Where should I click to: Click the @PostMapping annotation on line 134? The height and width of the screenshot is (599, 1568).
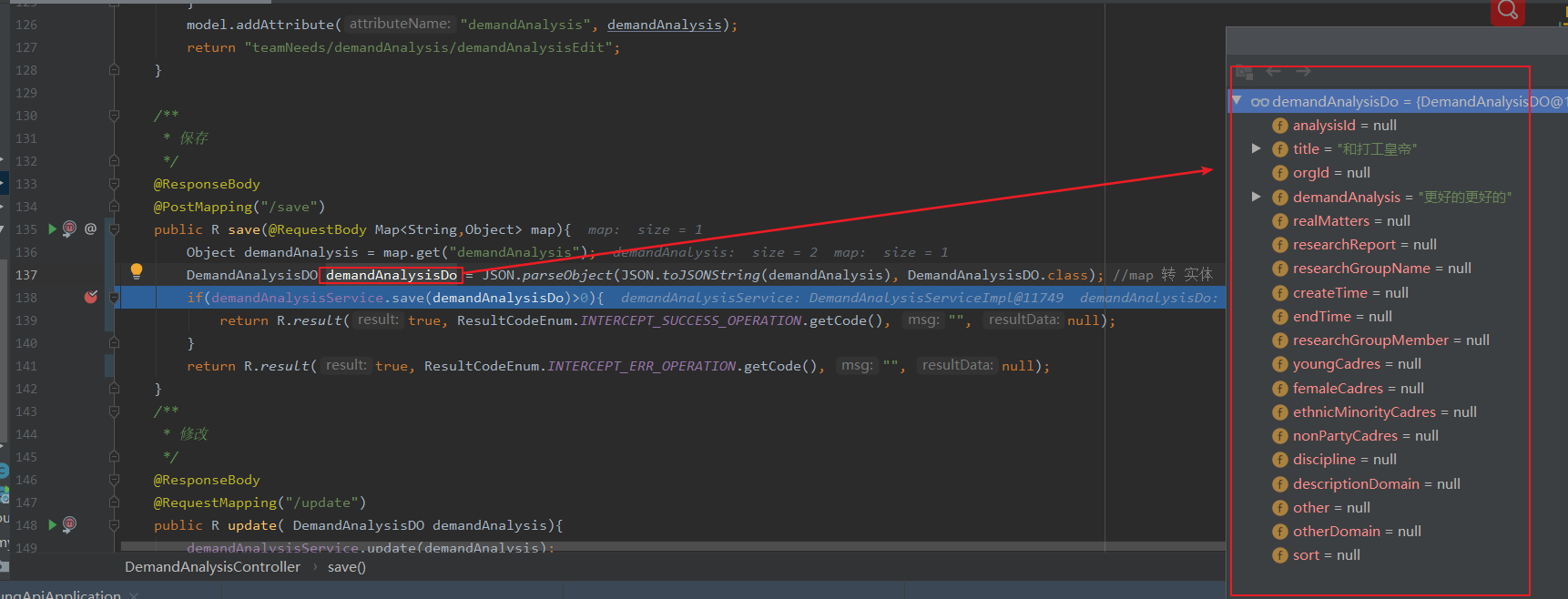[x=204, y=207]
